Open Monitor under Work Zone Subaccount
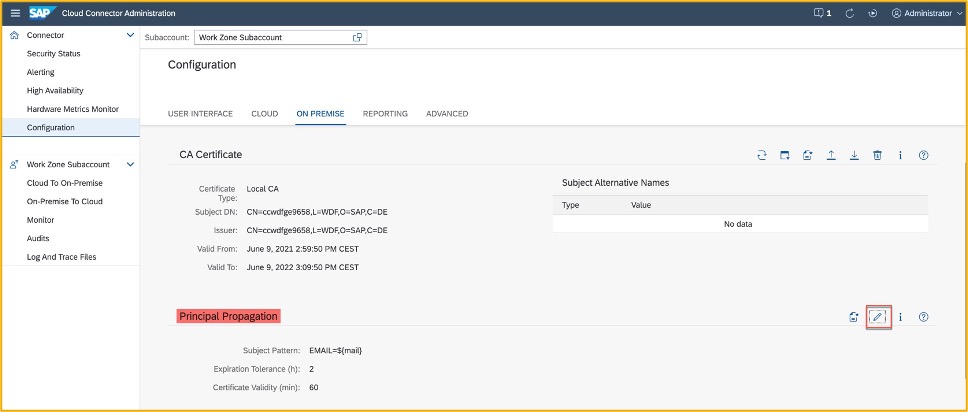The width and height of the screenshot is (968, 412). 41,220
